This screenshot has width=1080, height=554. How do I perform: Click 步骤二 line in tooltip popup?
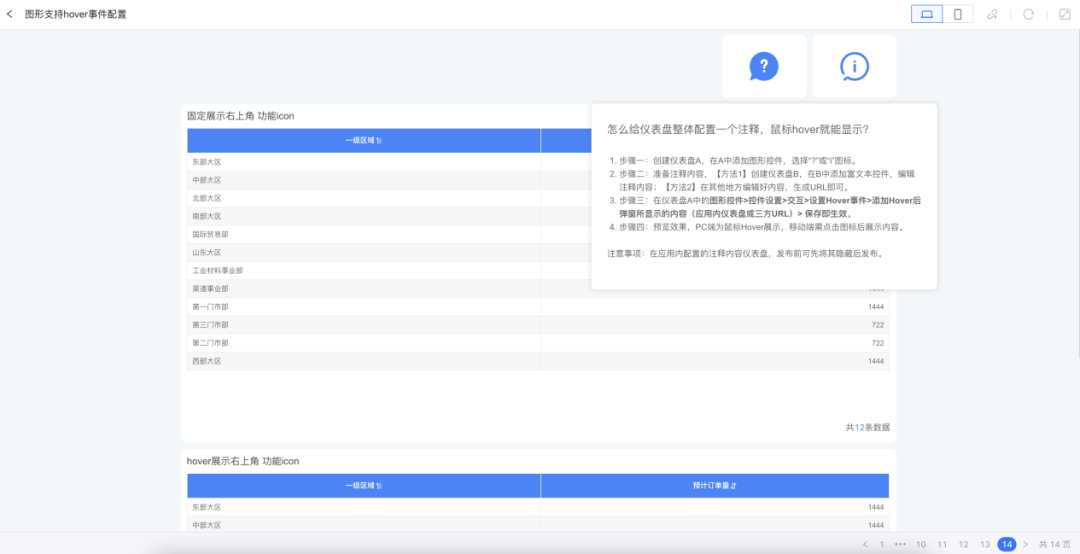[766, 180]
